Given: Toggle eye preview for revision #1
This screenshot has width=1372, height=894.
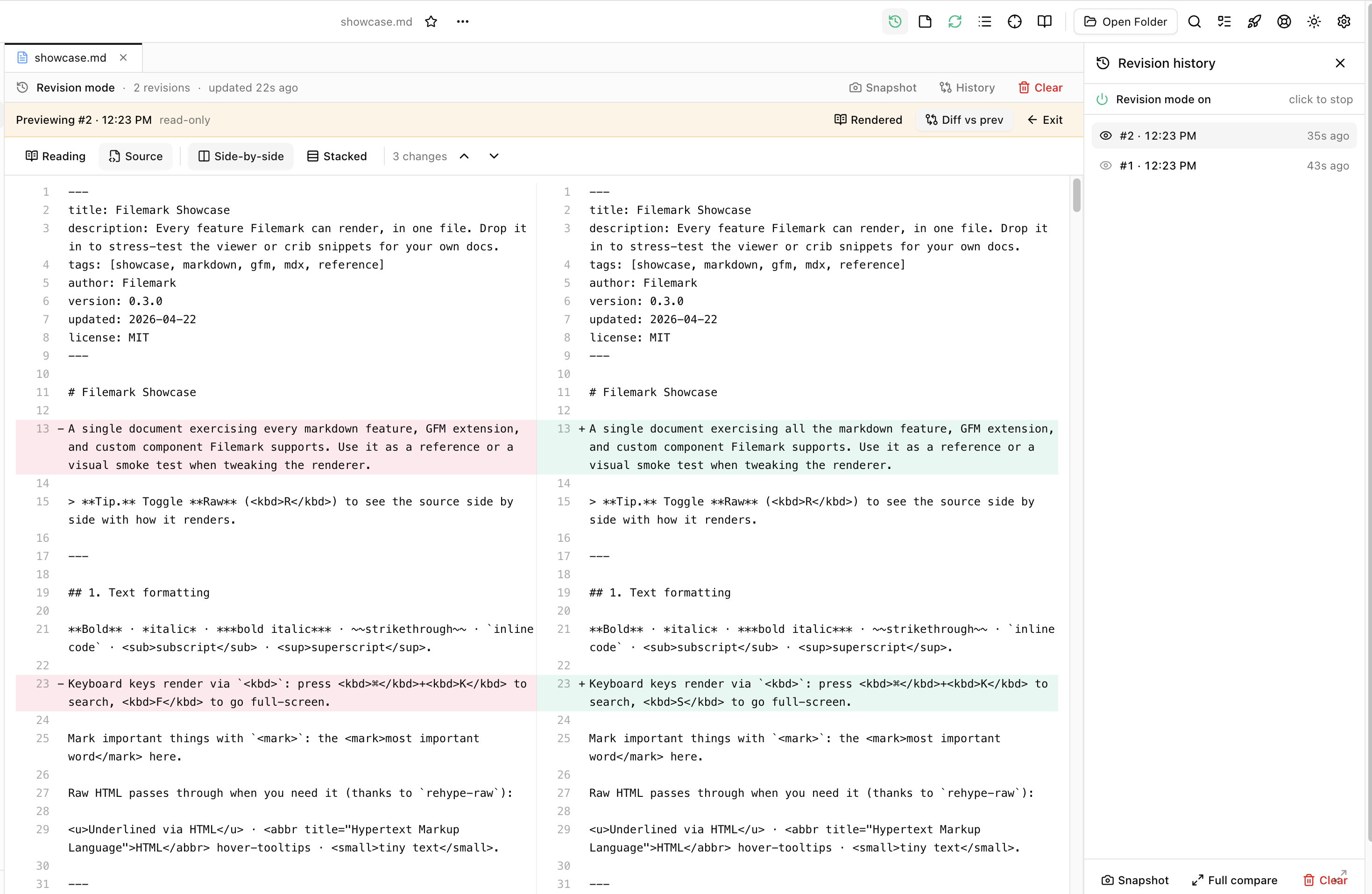Looking at the screenshot, I should [x=1105, y=165].
